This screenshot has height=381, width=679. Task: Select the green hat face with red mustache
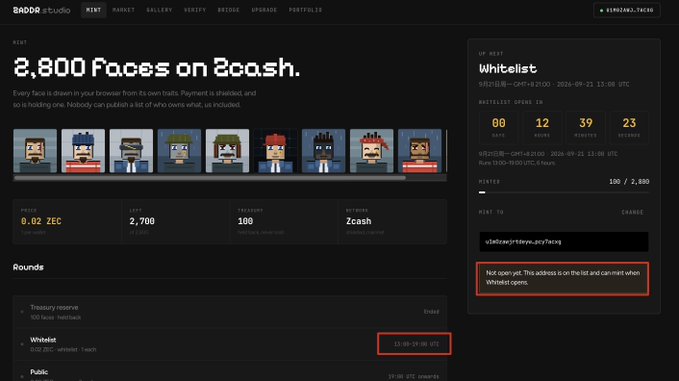(227, 151)
